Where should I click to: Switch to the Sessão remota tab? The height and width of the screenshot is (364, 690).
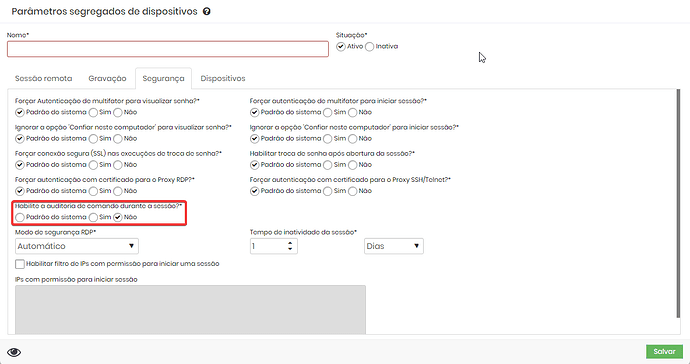[x=44, y=78]
